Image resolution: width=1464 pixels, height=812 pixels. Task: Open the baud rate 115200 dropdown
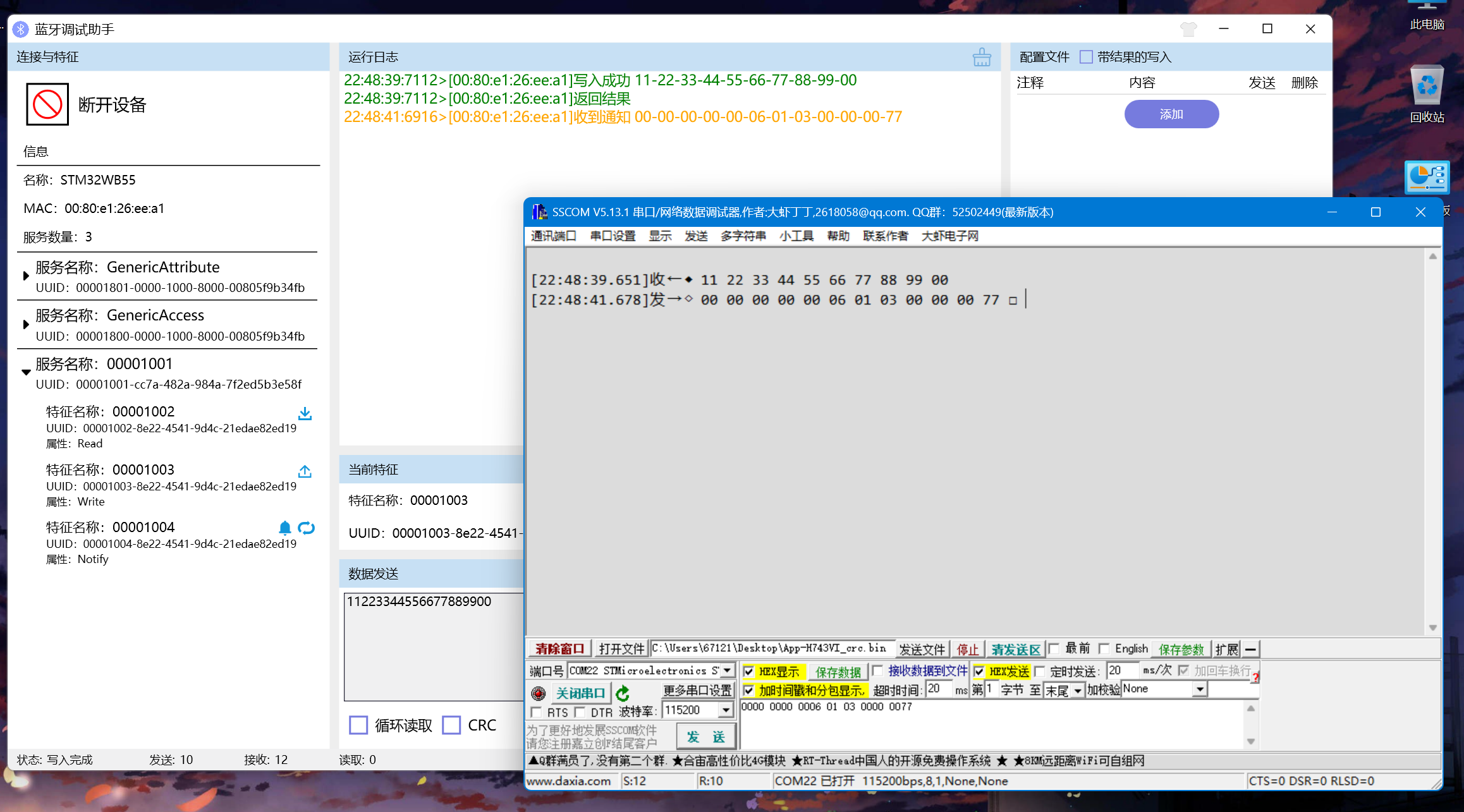click(x=726, y=710)
